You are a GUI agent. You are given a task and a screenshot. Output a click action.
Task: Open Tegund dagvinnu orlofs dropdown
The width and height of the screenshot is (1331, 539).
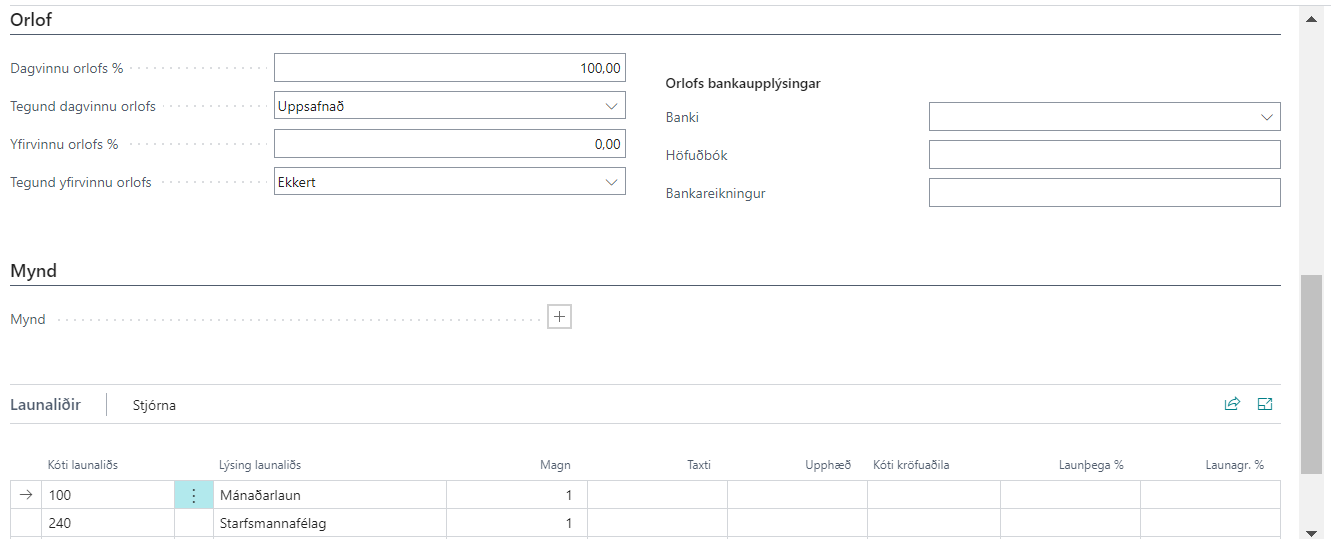point(450,106)
